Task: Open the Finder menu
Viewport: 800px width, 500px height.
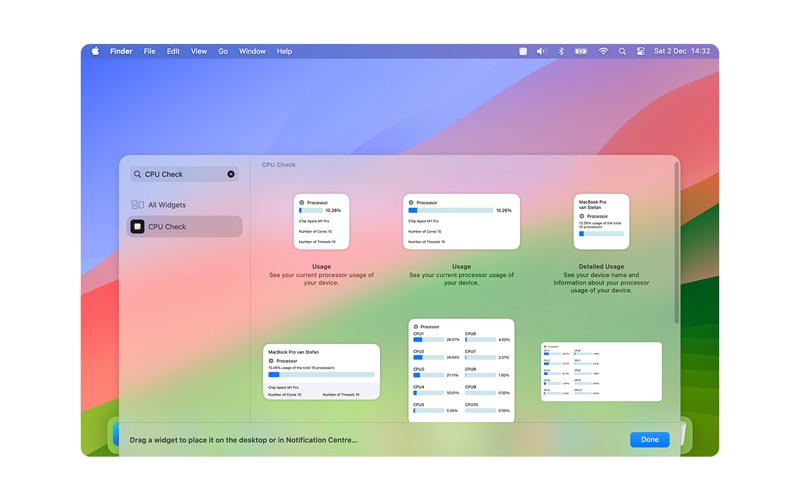Action: (121, 51)
